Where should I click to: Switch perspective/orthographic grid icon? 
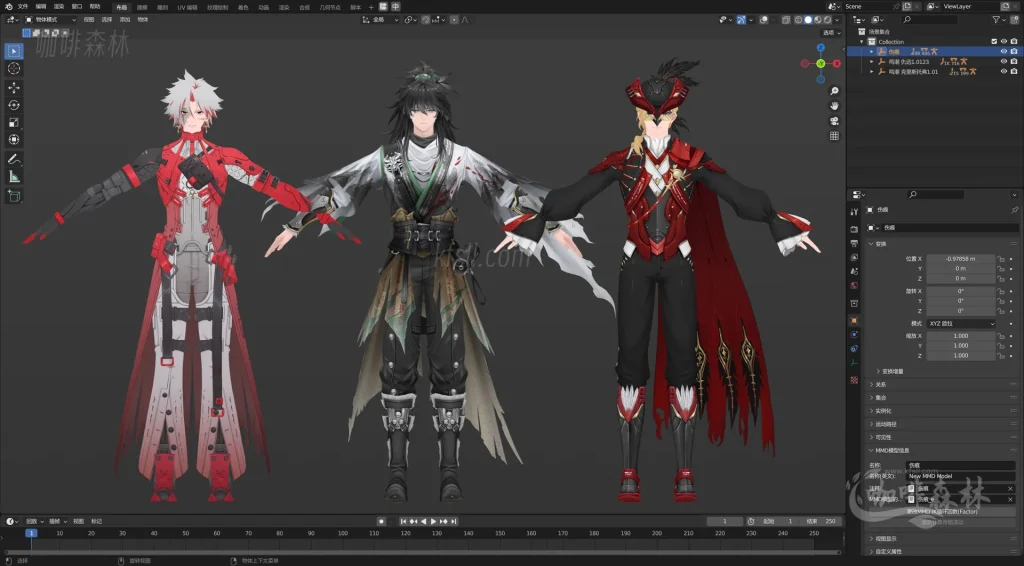tap(834, 136)
